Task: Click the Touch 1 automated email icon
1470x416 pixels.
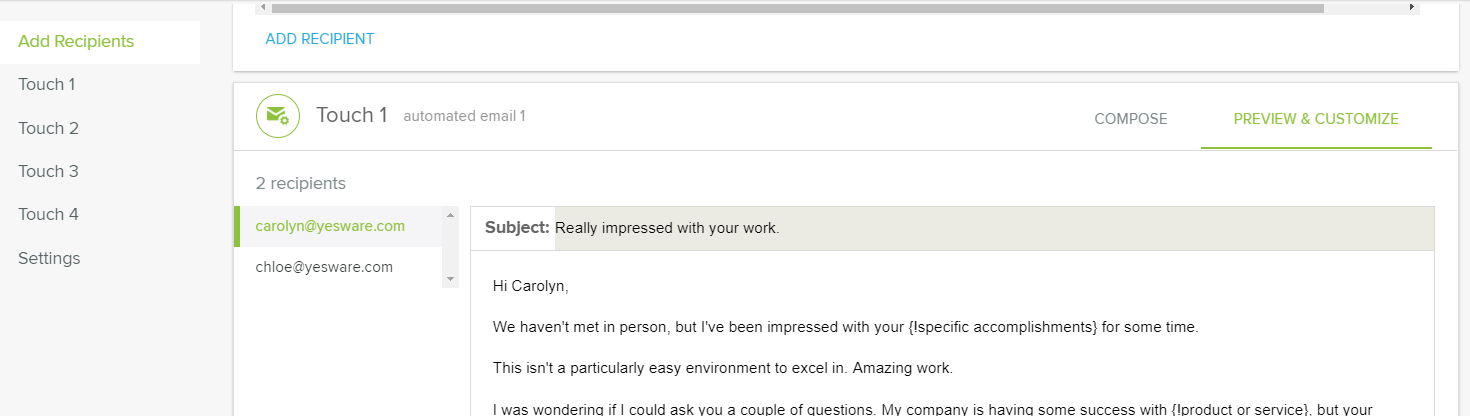Action: tap(278, 116)
